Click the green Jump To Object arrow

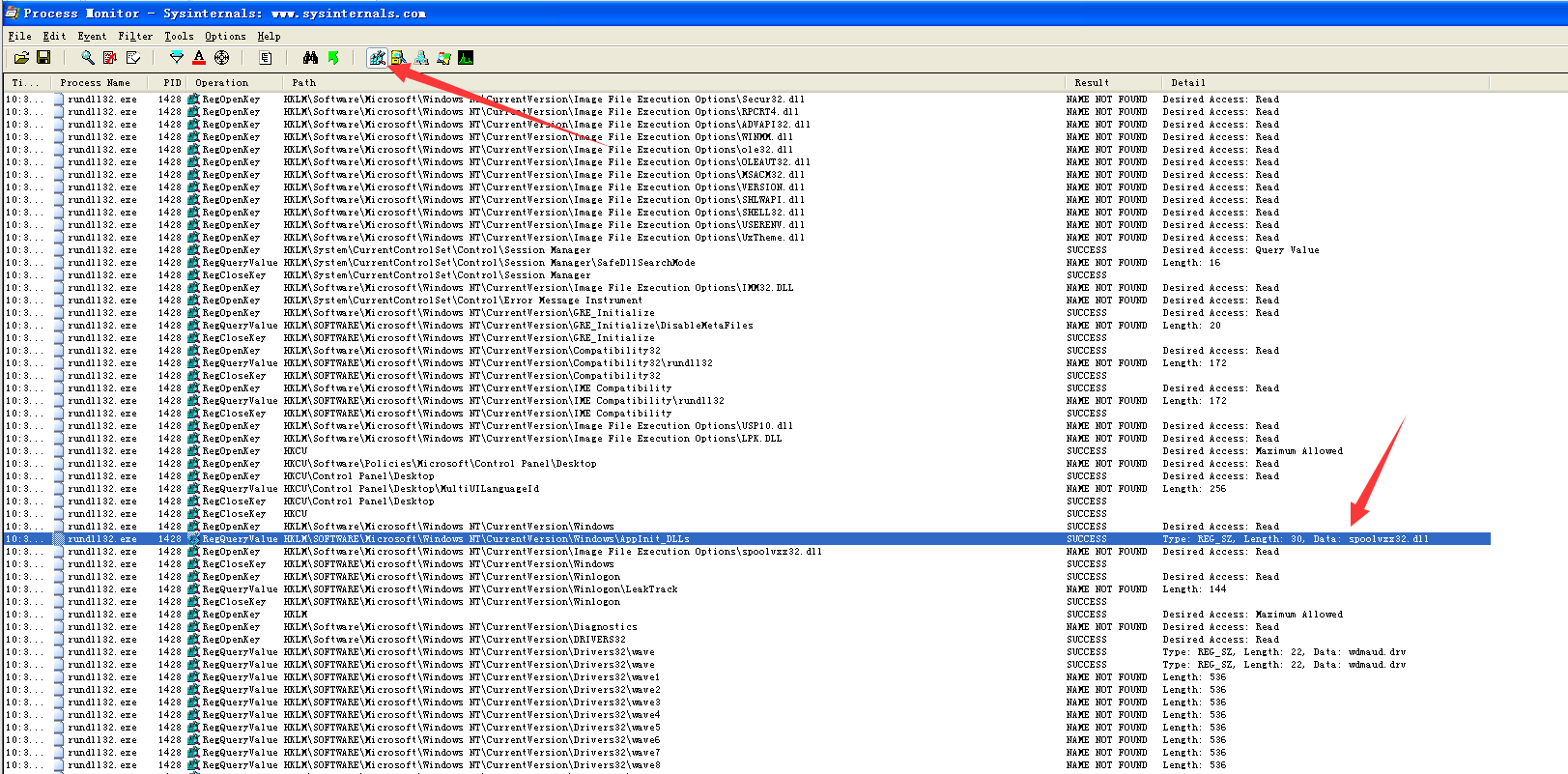pyautogui.click(x=333, y=58)
